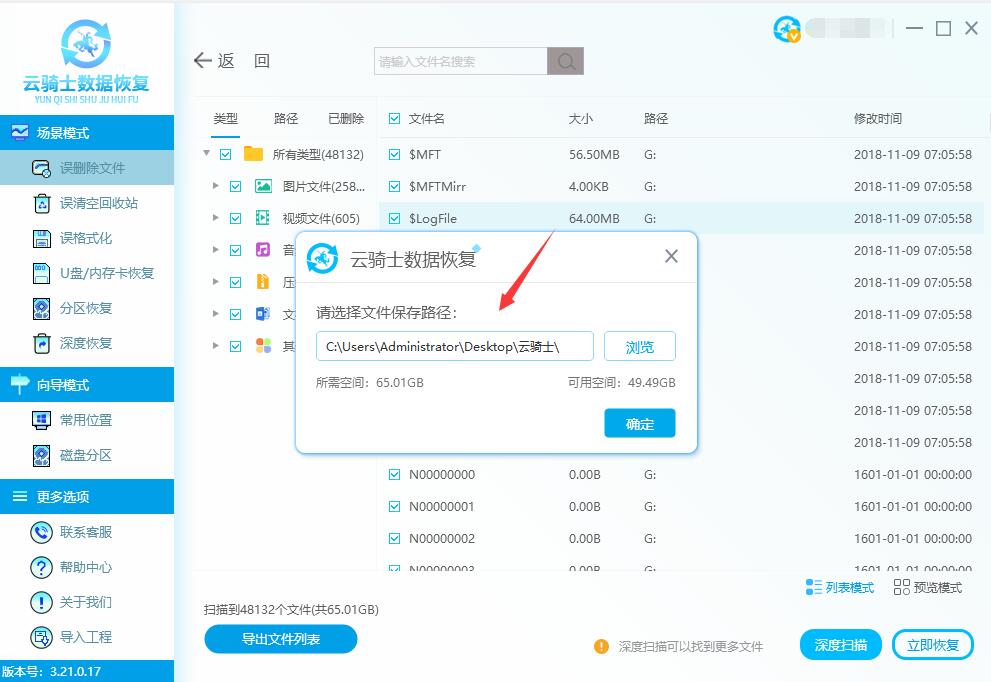This screenshot has width=991, height=682.
Task: Uncheck the $LogFile checkbox
Action: click(394, 219)
